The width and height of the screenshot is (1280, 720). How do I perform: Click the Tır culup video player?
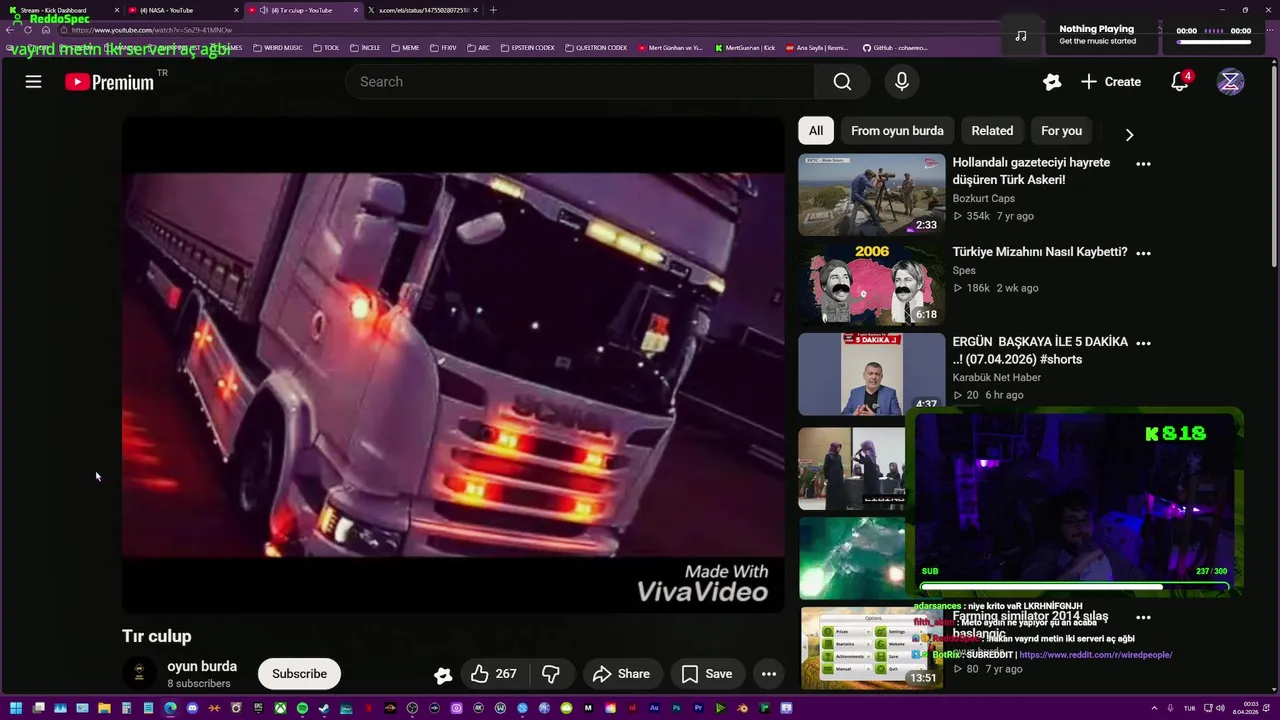(x=453, y=365)
